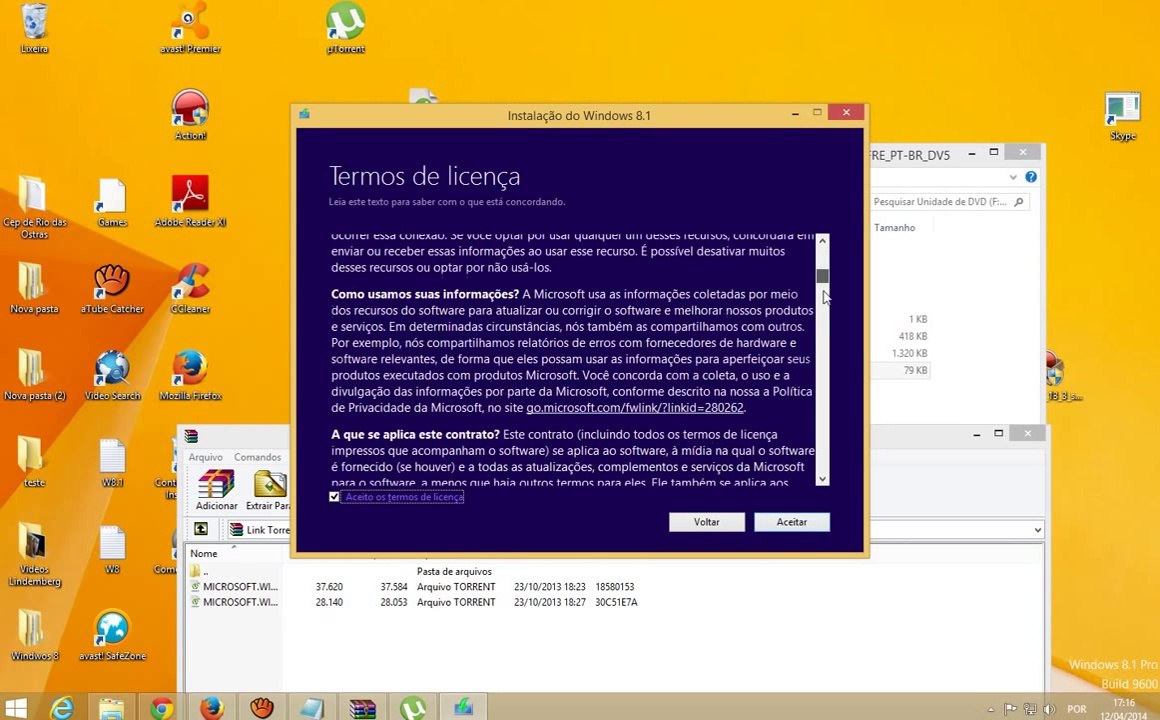1160x720 pixels.
Task: Switch to µTorrent taskbar button
Action: tap(413, 707)
